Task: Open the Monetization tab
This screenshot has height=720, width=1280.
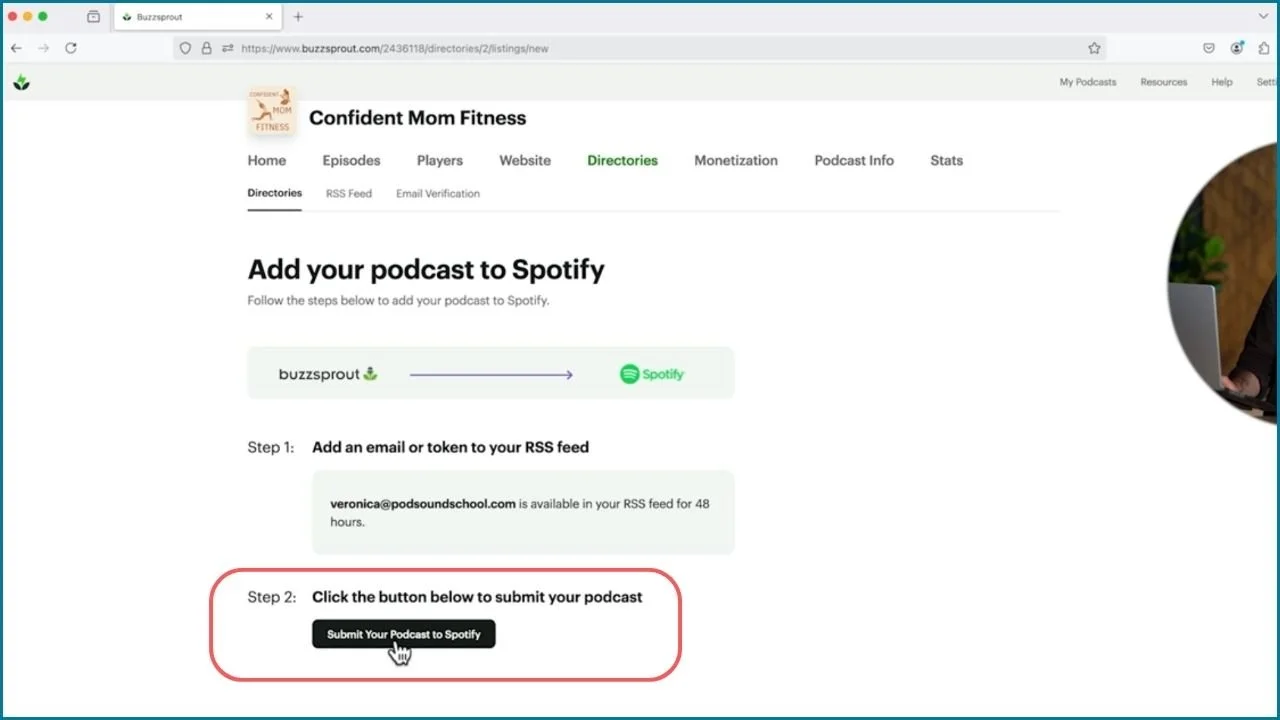Action: coord(736,160)
